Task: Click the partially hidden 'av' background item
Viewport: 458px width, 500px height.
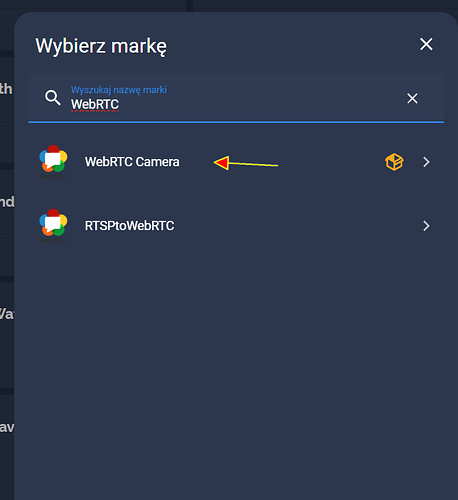Action: coord(7,427)
